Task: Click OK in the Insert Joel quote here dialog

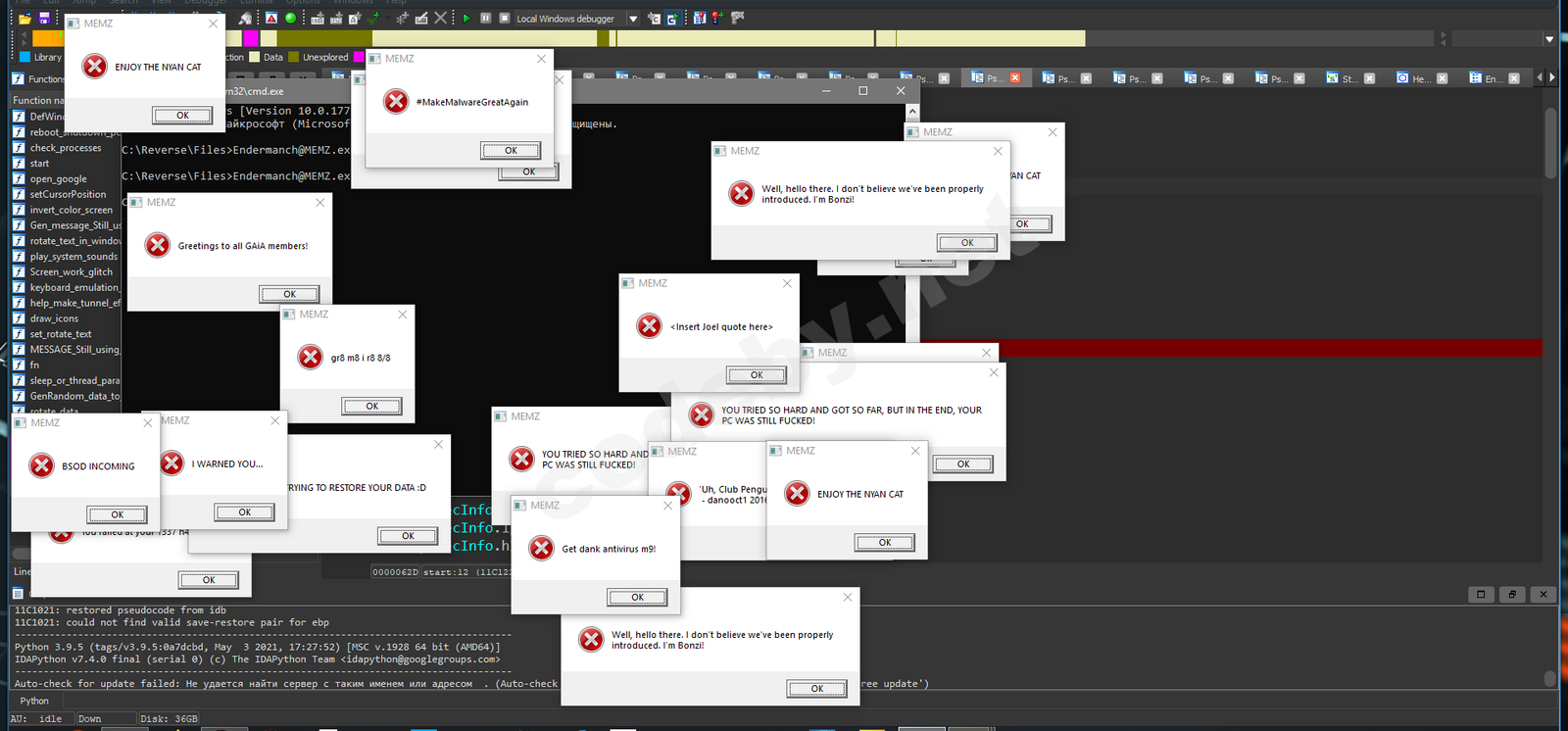Action: tap(757, 375)
